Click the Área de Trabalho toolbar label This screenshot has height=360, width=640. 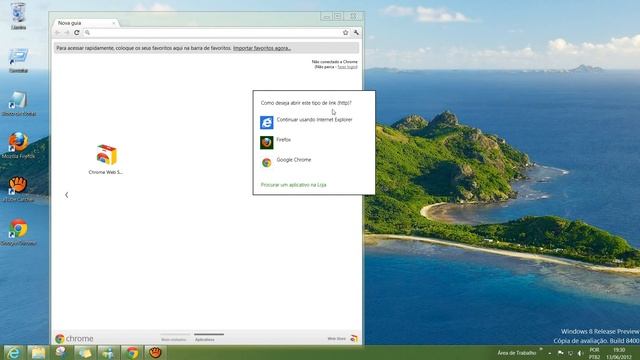tap(516, 353)
